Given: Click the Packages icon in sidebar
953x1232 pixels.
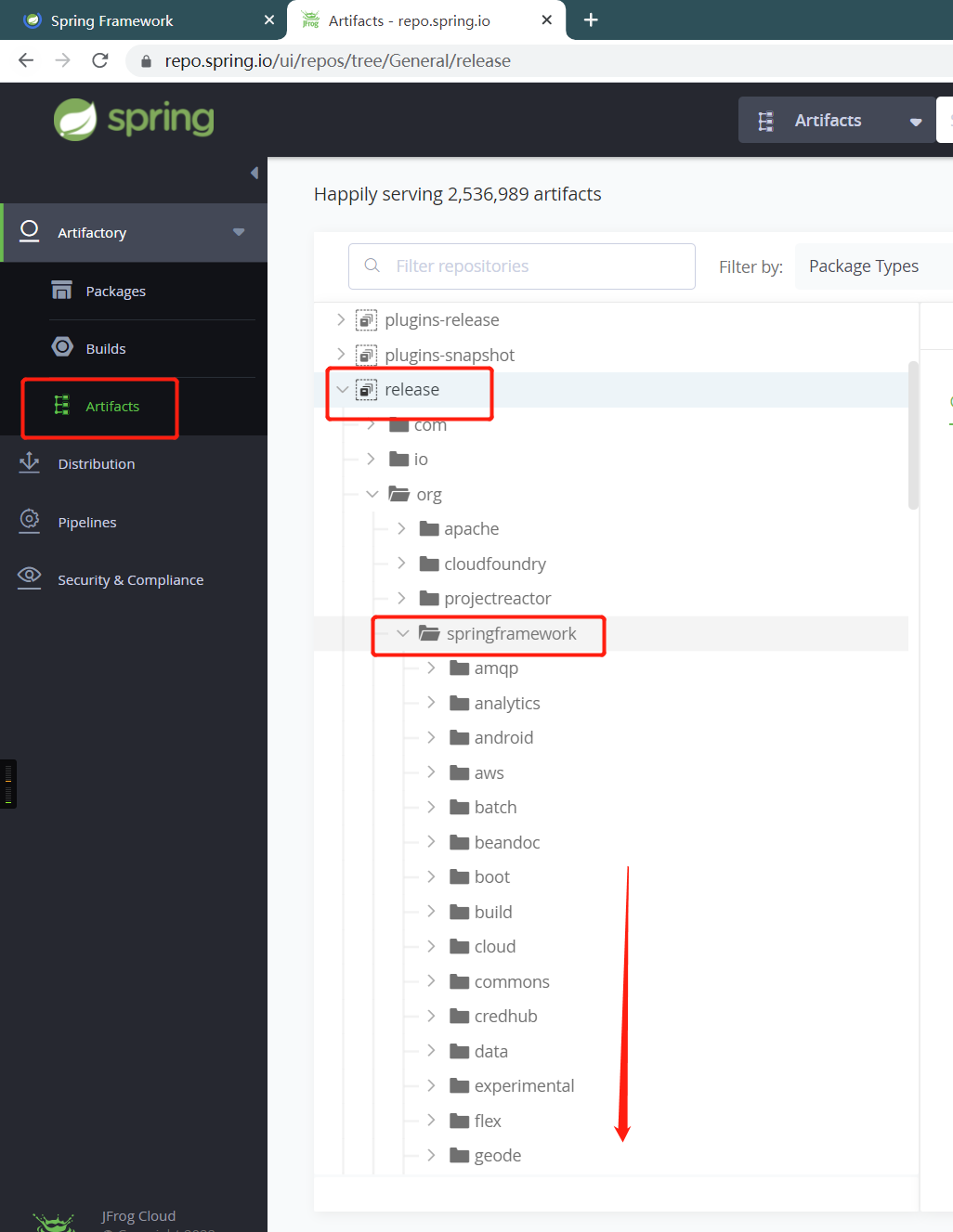Looking at the screenshot, I should [61, 291].
